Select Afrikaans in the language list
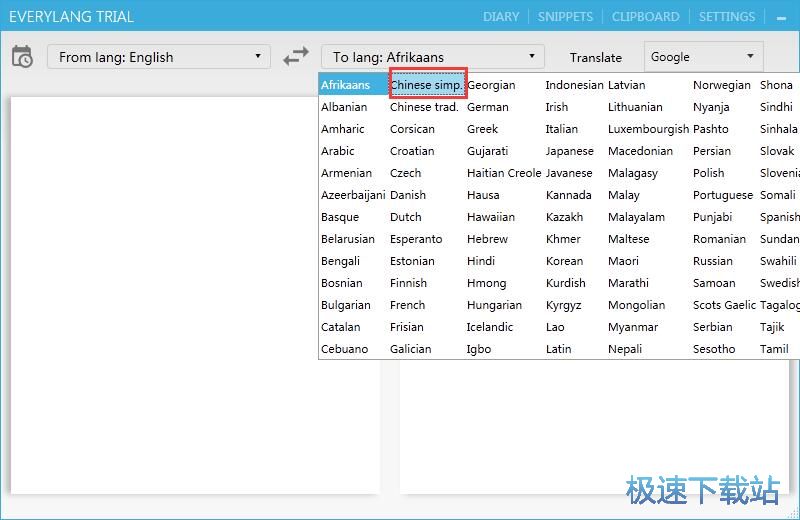The height and width of the screenshot is (520, 800). point(354,85)
